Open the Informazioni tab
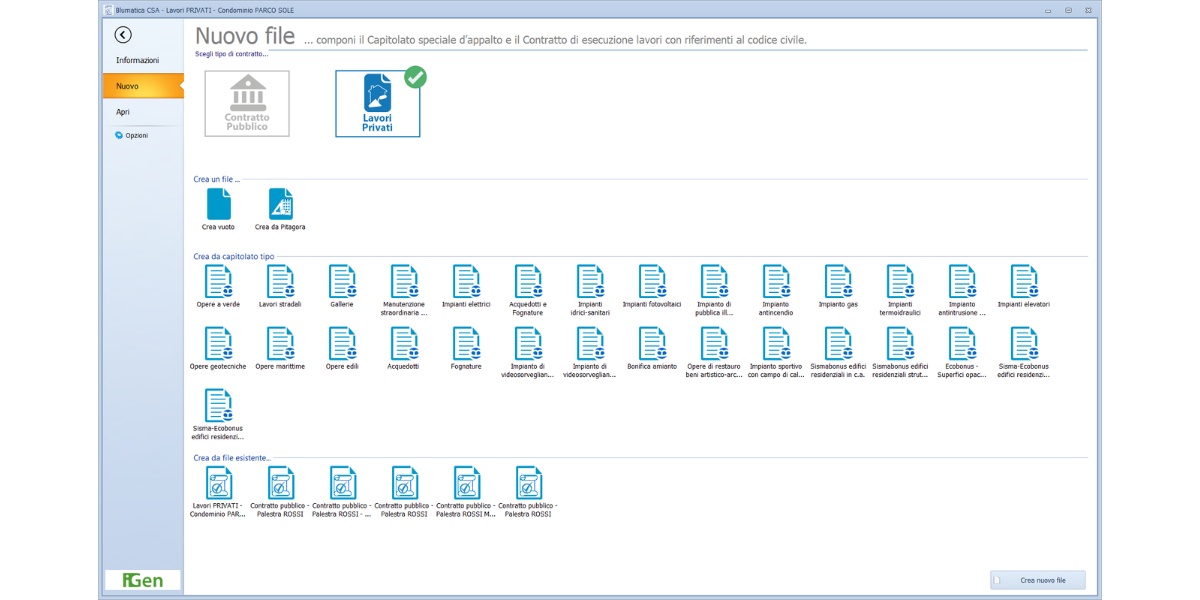This screenshot has height=600, width=1200. [x=138, y=60]
